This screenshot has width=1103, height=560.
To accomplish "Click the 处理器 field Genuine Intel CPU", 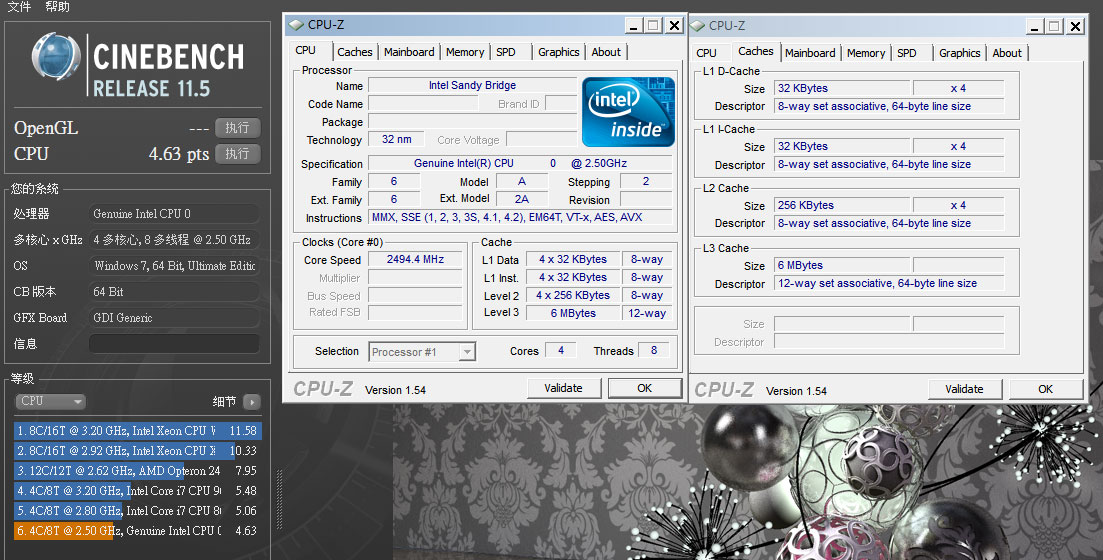I will 174,213.
